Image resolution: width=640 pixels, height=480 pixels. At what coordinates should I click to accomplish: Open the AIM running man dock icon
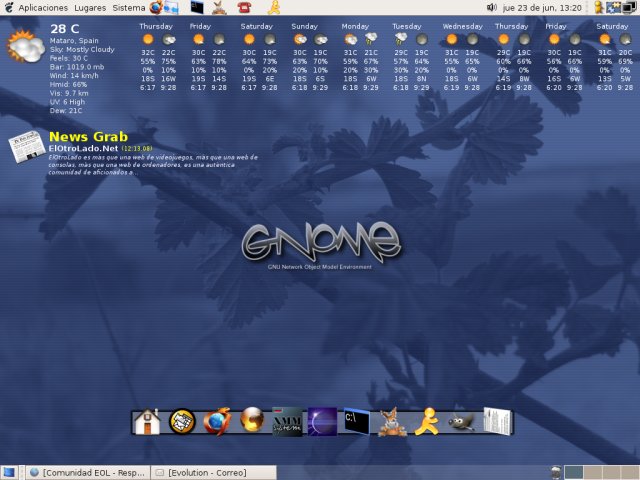coord(427,422)
